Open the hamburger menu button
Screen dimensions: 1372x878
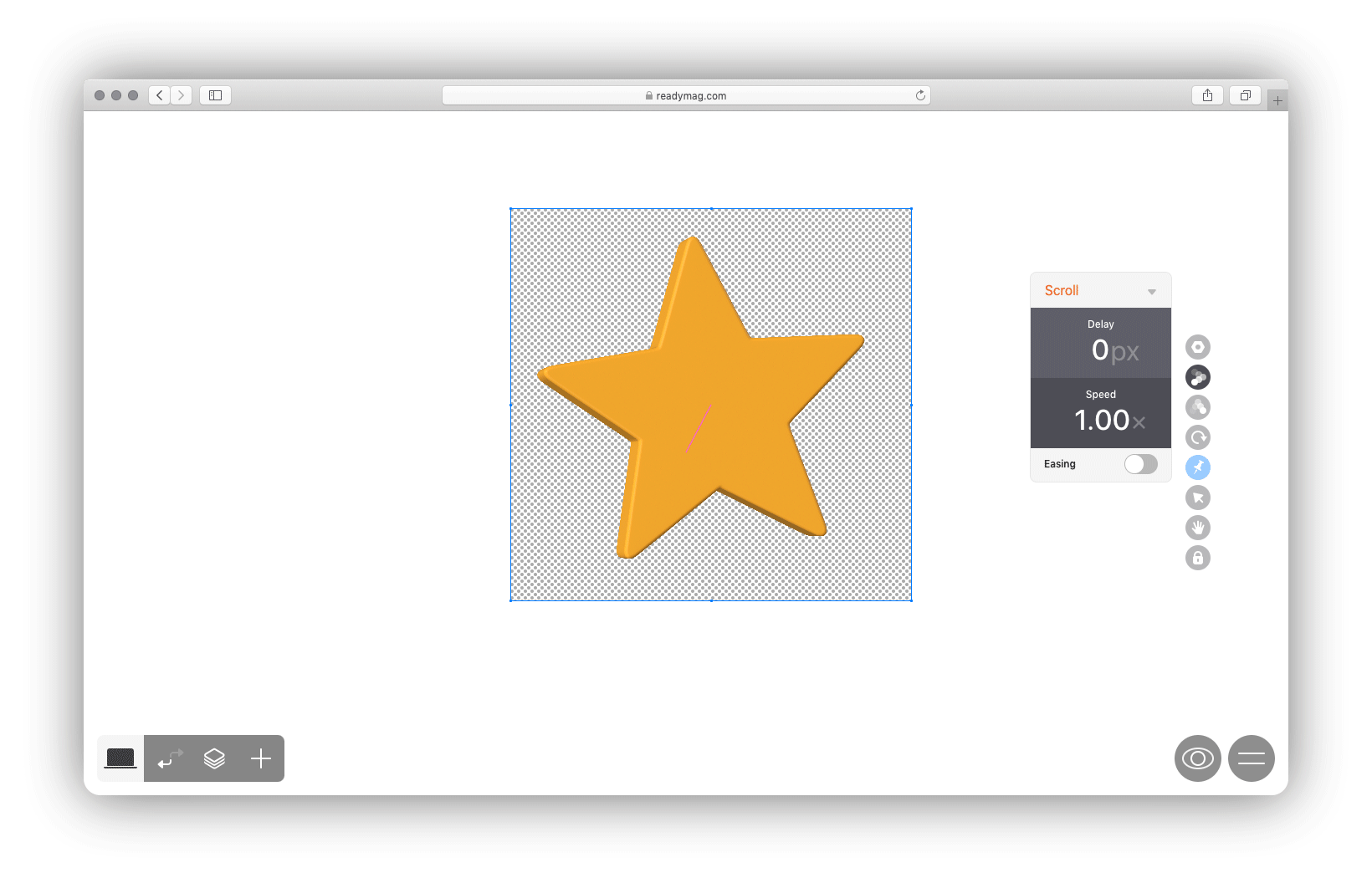pyautogui.click(x=1252, y=758)
